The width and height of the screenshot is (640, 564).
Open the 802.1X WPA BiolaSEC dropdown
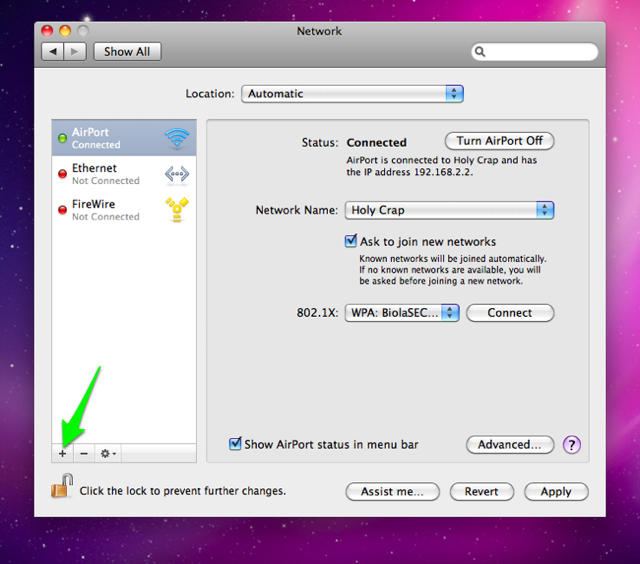coord(402,313)
